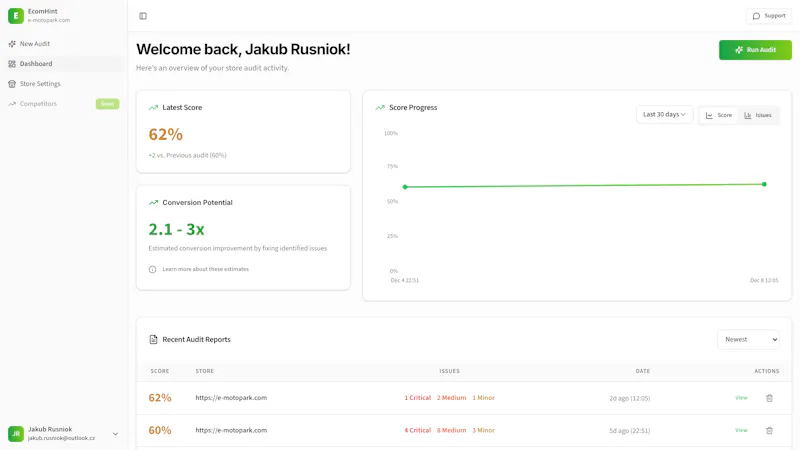
Task: Click the DATE column header
Action: click(x=643, y=371)
